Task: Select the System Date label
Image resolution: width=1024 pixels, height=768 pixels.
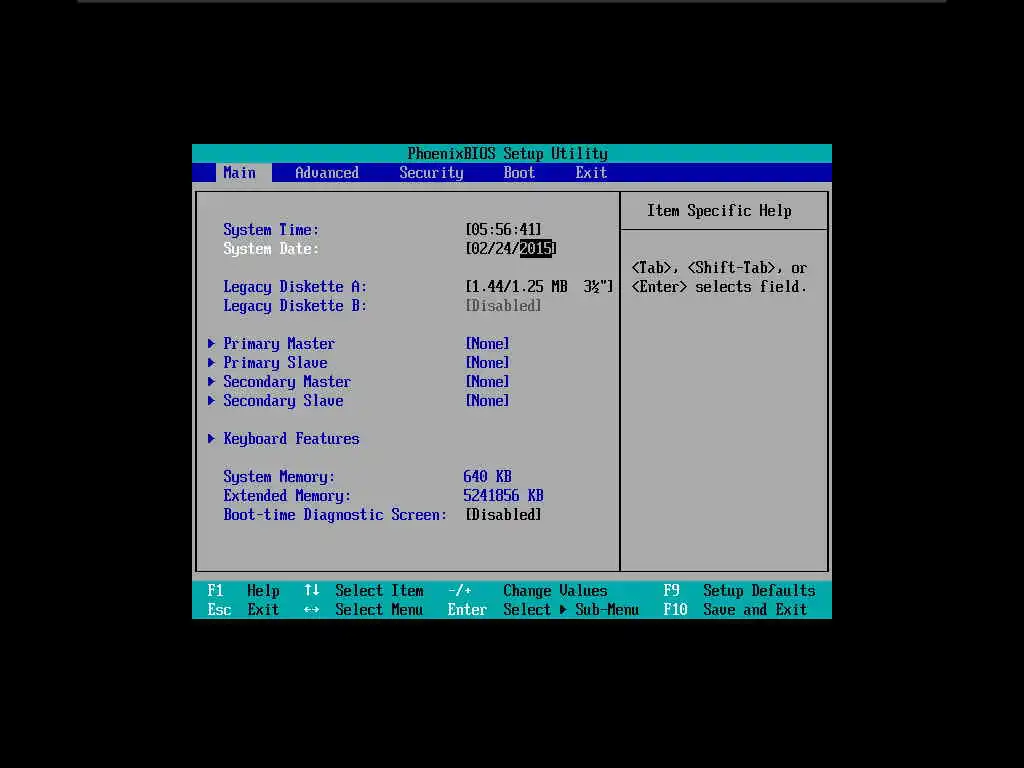Action: (x=271, y=249)
